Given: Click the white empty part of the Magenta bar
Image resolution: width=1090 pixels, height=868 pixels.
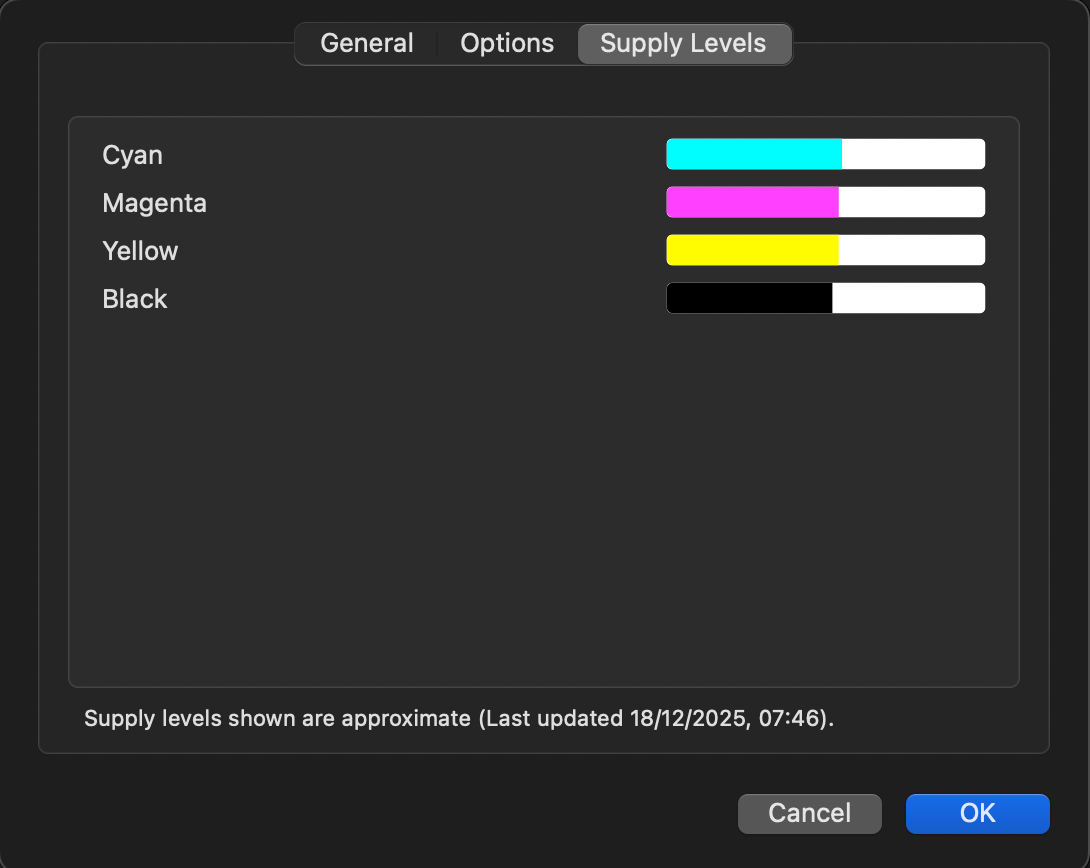Looking at the screenshot, I should [x=911, y=202].
